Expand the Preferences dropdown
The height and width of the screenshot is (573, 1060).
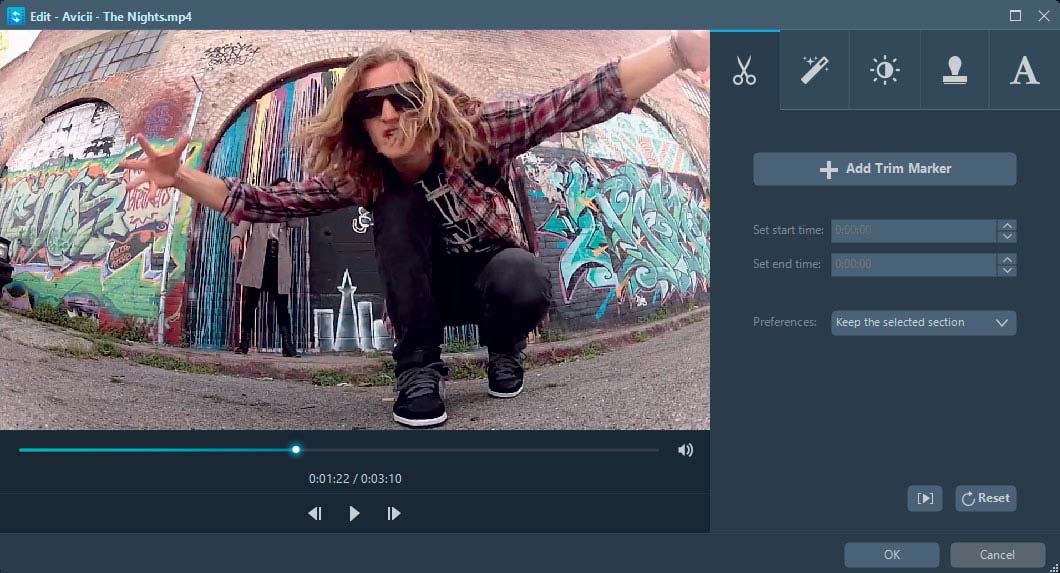(x=923, y=322)
